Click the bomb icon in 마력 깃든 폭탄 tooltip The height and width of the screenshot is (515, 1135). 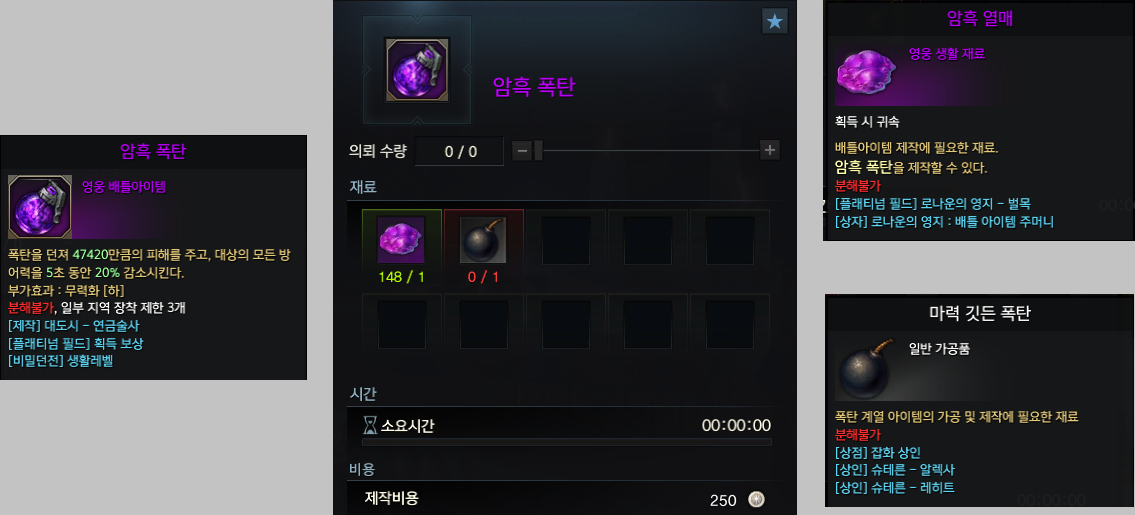(x=866, y=368)
